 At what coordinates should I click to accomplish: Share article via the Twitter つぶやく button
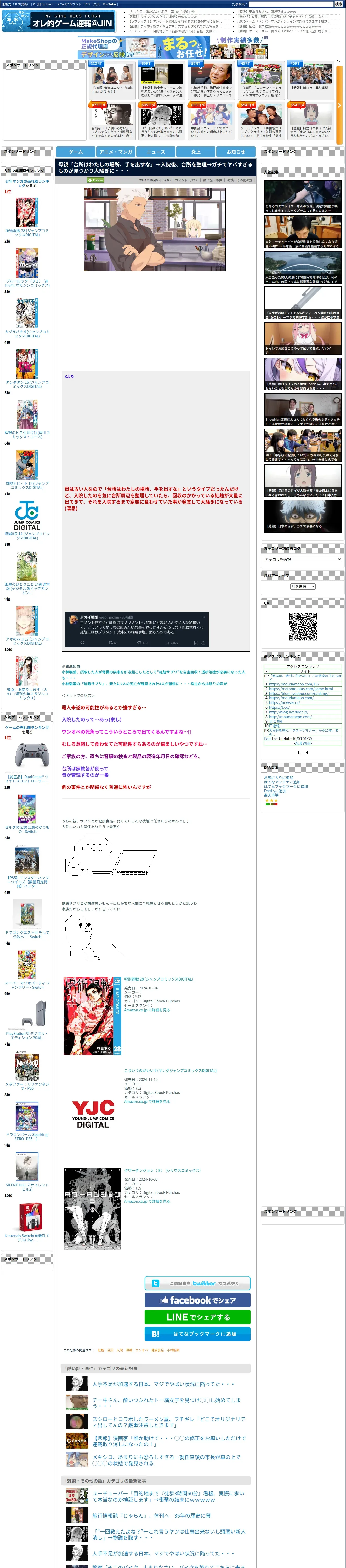(197, 1283)
